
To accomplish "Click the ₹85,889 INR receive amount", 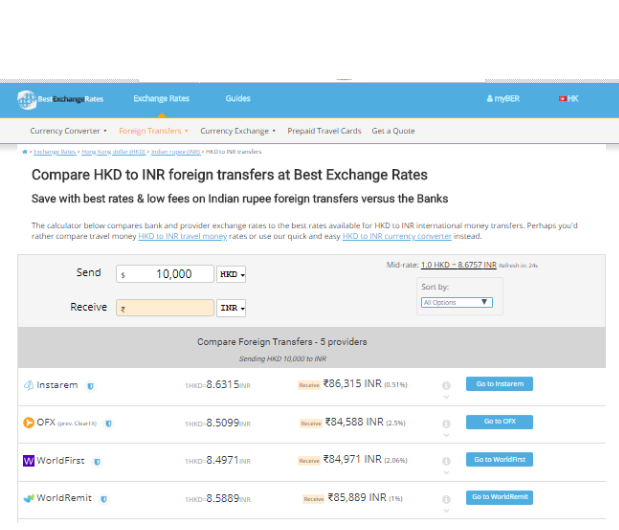I will [357, 498].
